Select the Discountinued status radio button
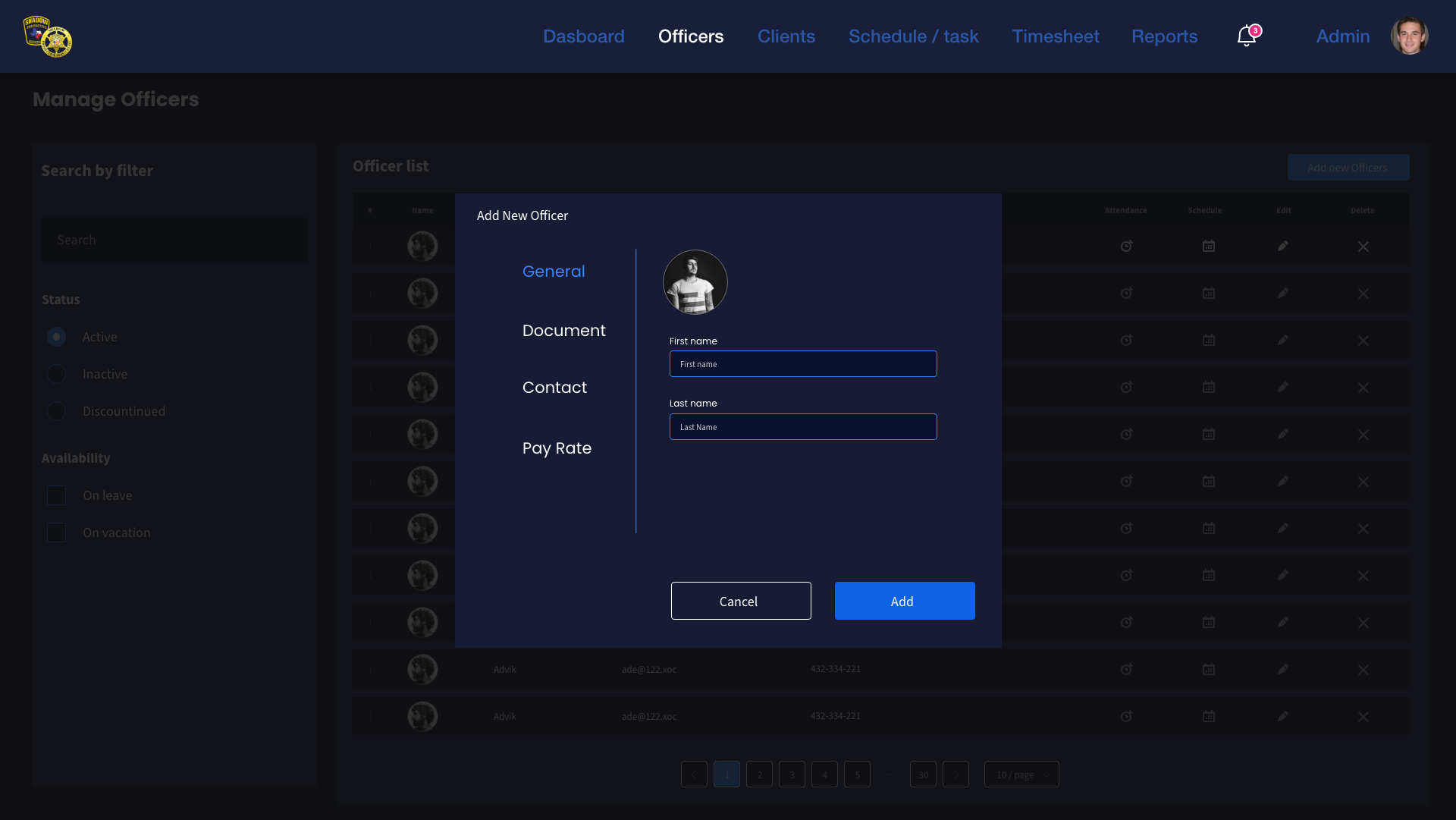The height and width of the screenshot is (820, 1456). click(x=57, y=411)
